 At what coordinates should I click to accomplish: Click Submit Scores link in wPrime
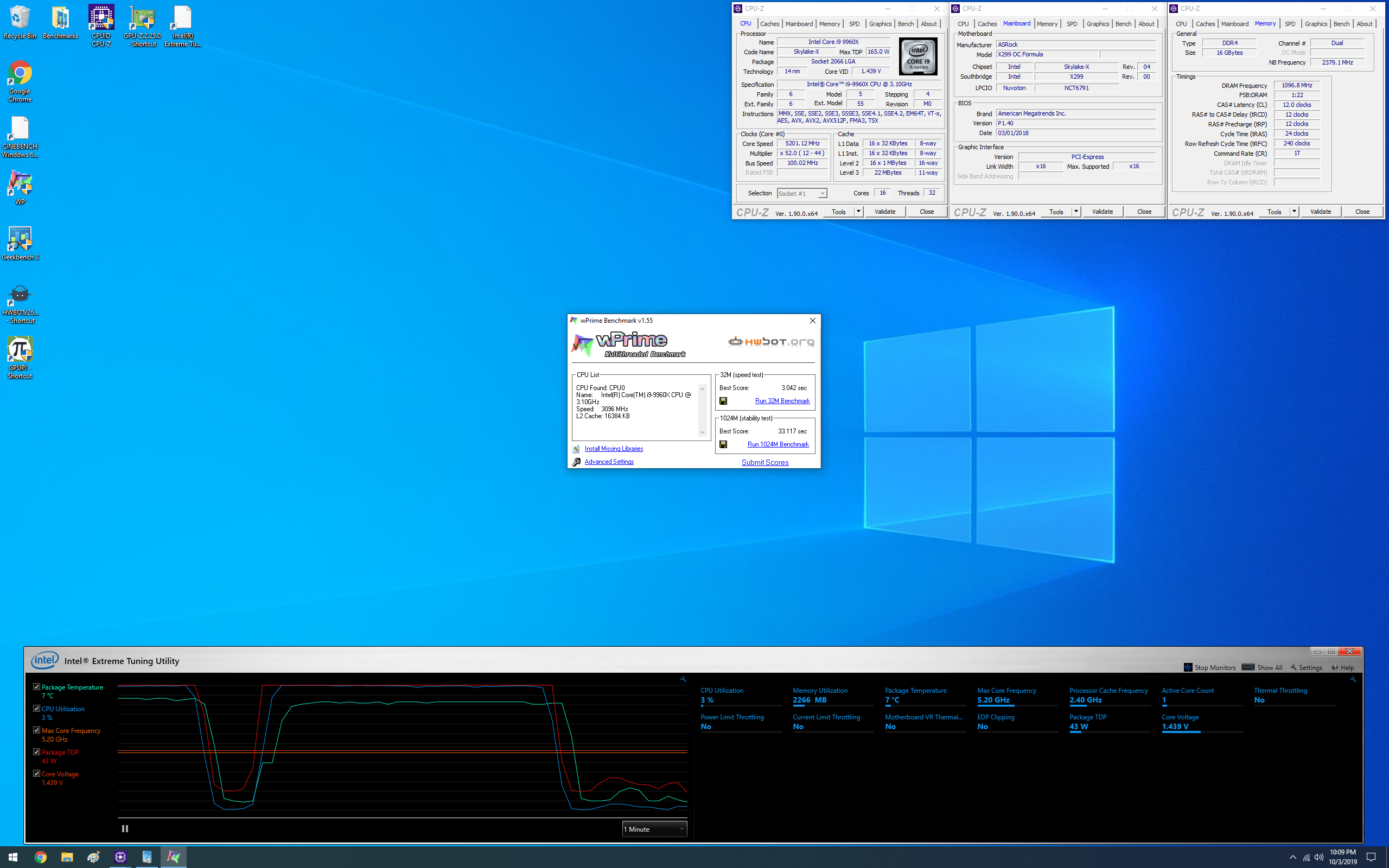pyautogui.click(x=764, y=462)
